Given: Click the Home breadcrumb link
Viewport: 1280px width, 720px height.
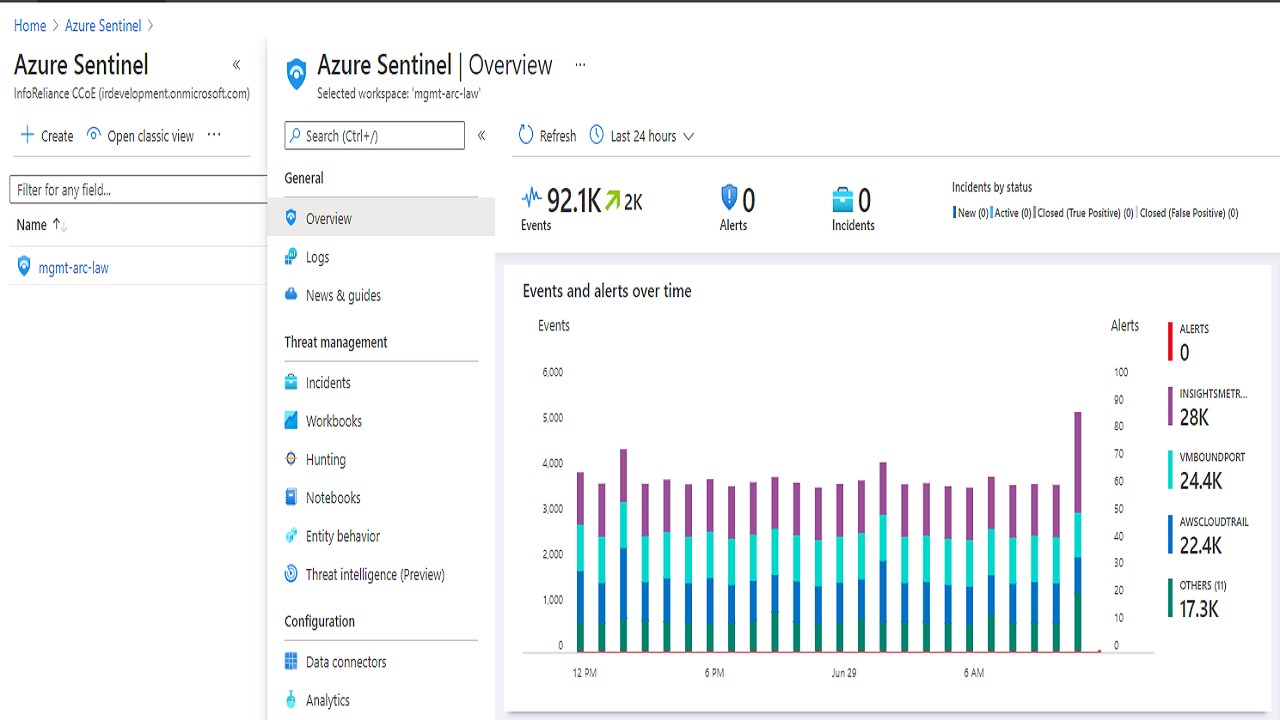Looking at the screenshot, I should pyautogui.click(x=30, y=25).
